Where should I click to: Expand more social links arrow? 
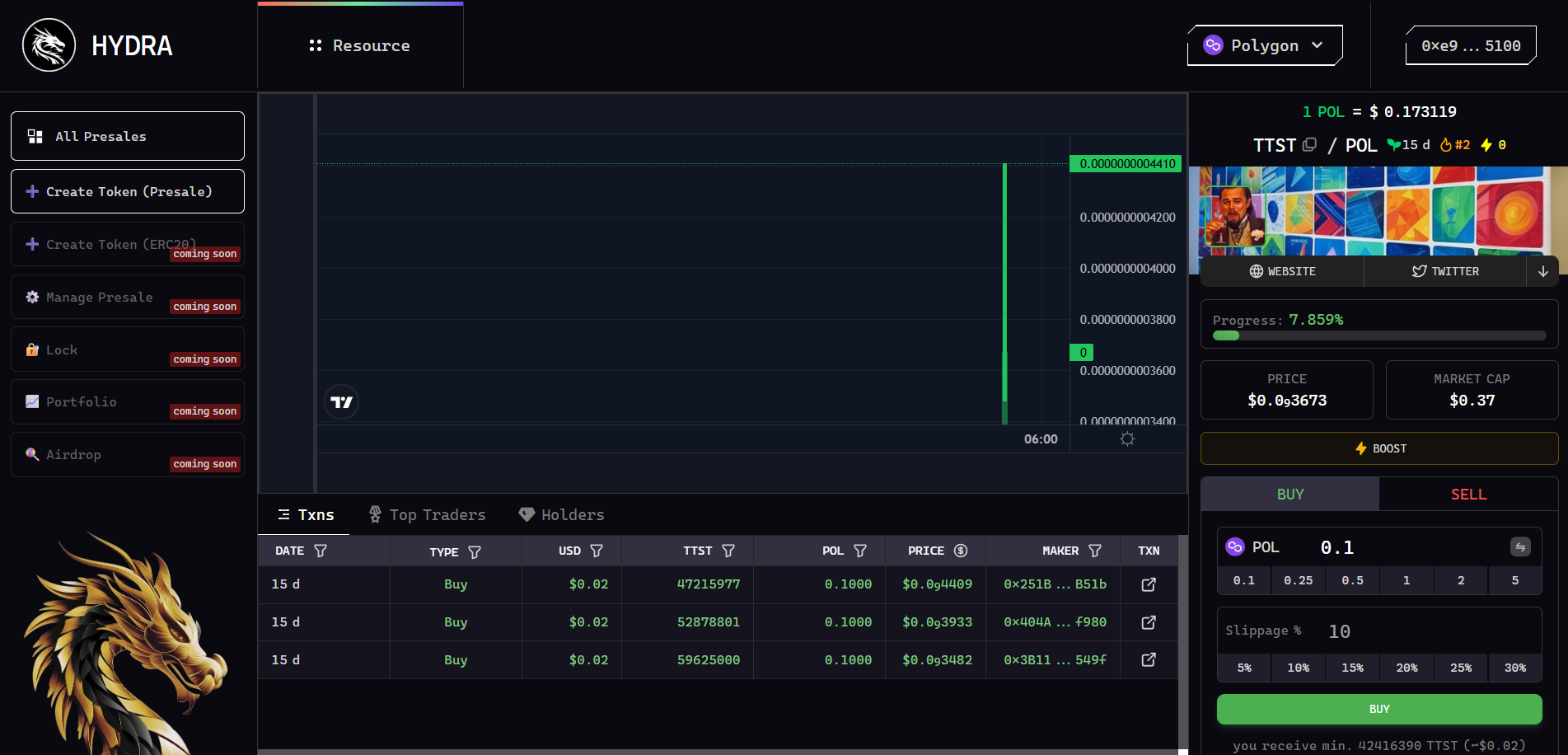1543,271
